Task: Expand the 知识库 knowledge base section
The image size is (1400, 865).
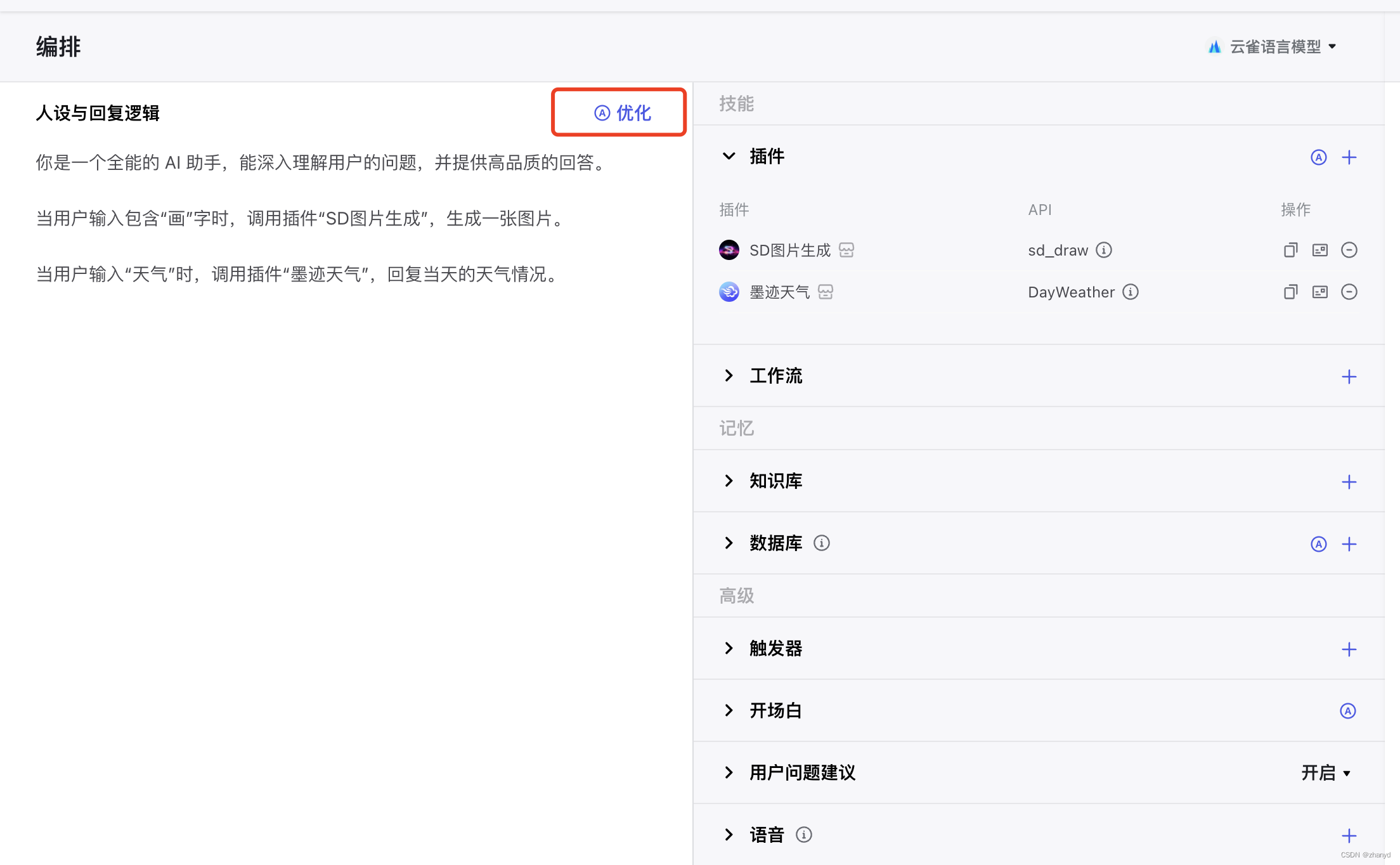Action: coord(729,481)
